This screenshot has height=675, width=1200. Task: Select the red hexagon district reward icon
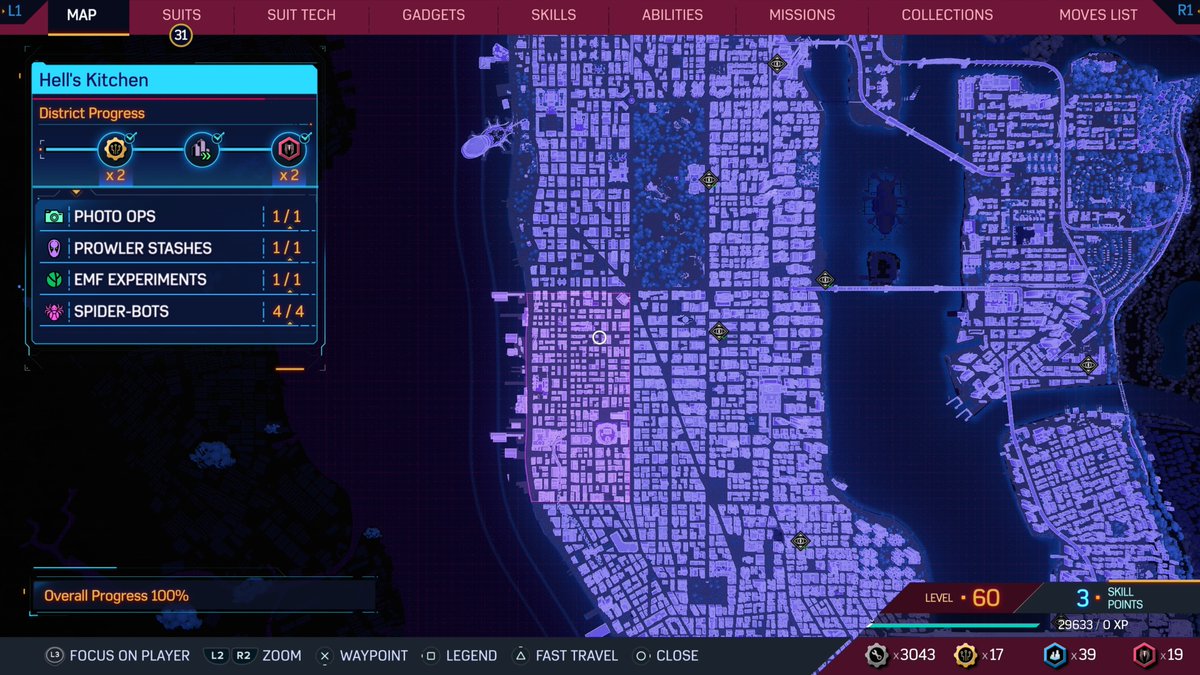click(289, 150)
